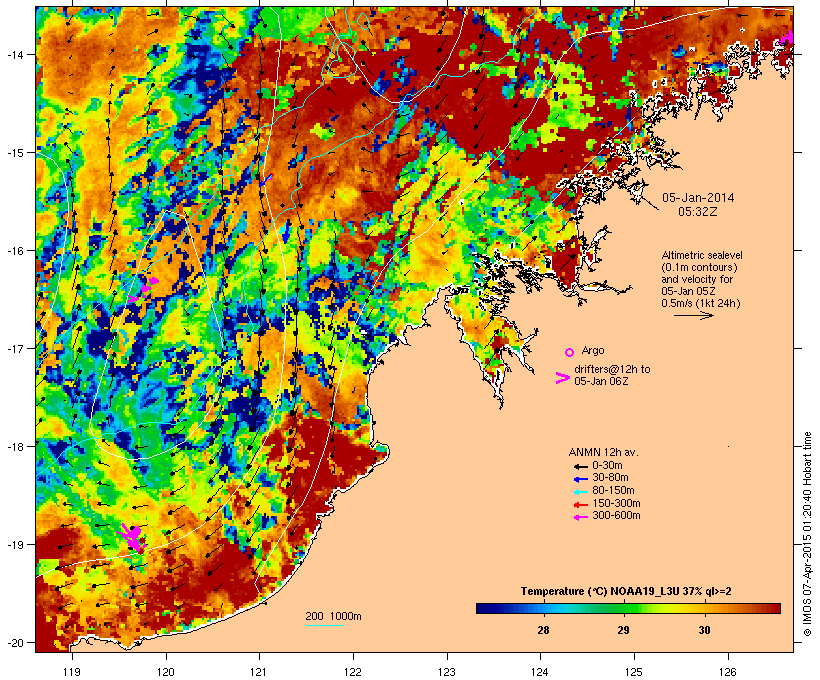
Task: Click the 'ANMN 12h av.' heading
Action: coord(603,452)
